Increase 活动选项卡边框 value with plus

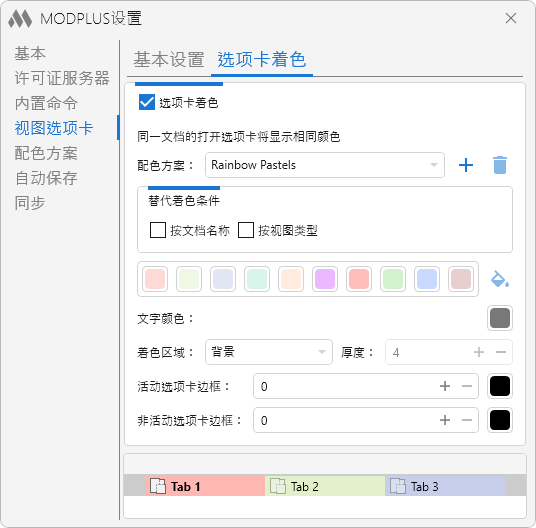(x=445, y=386)
